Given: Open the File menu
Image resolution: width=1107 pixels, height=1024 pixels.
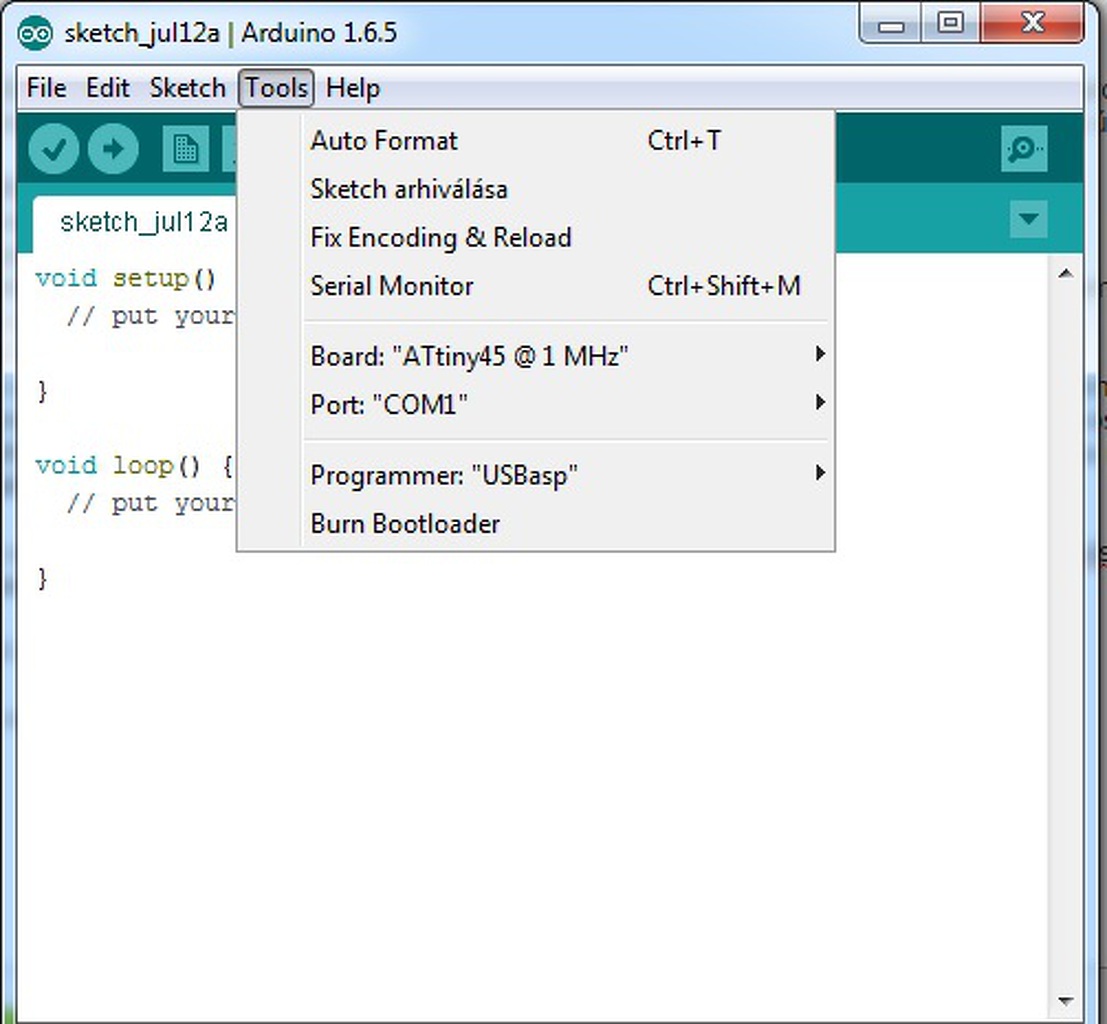Looking at the screenshot, I should [47, 88].
